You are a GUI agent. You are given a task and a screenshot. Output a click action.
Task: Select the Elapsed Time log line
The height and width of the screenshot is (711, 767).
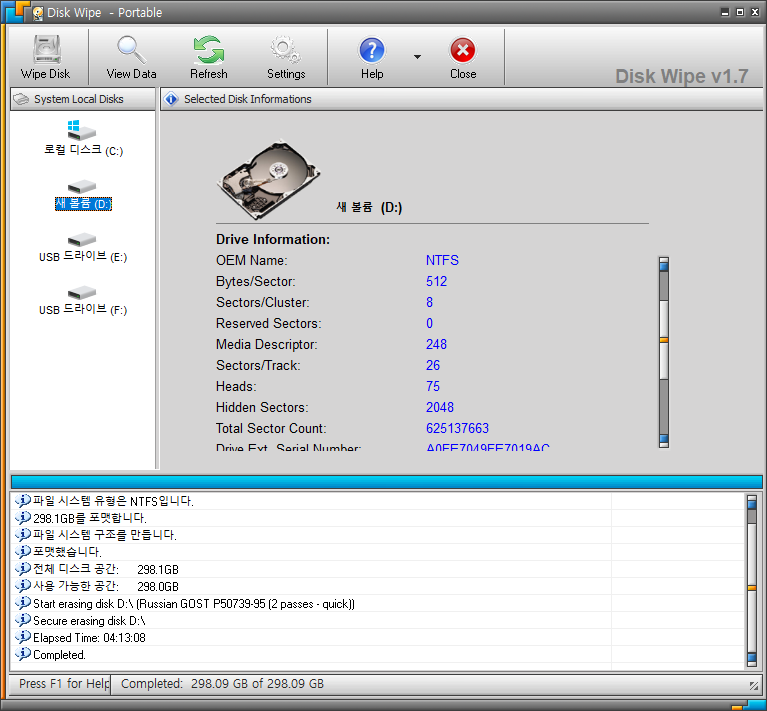[89, 638]
